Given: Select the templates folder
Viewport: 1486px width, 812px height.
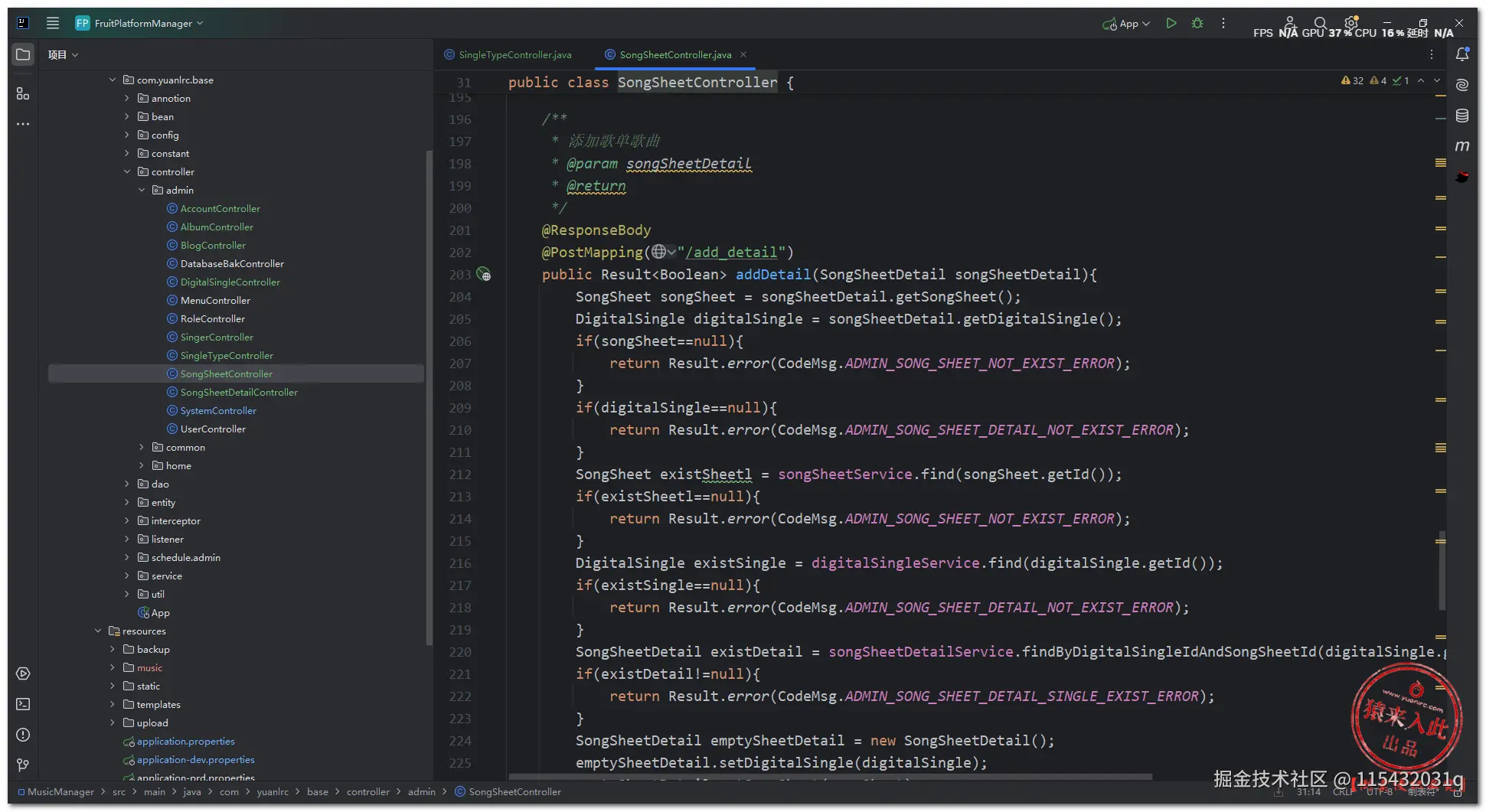Looking at the screenshot, I should click(x=158, y=704).
